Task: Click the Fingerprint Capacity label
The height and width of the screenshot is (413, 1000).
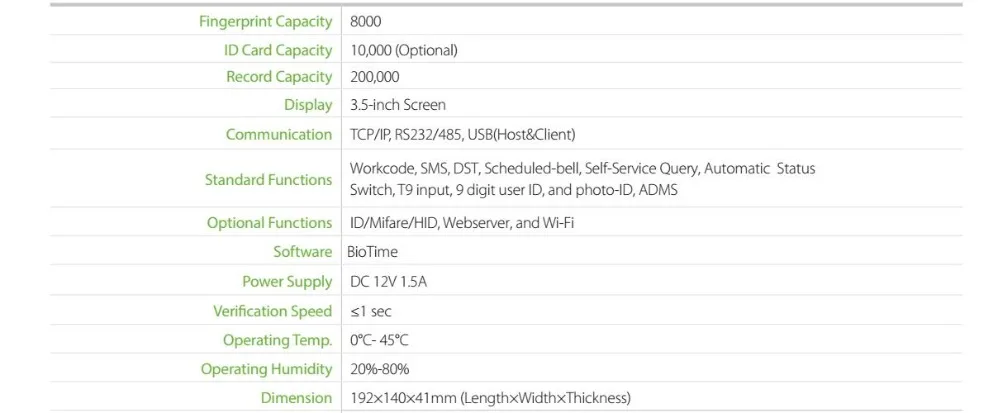Action: 265,22
